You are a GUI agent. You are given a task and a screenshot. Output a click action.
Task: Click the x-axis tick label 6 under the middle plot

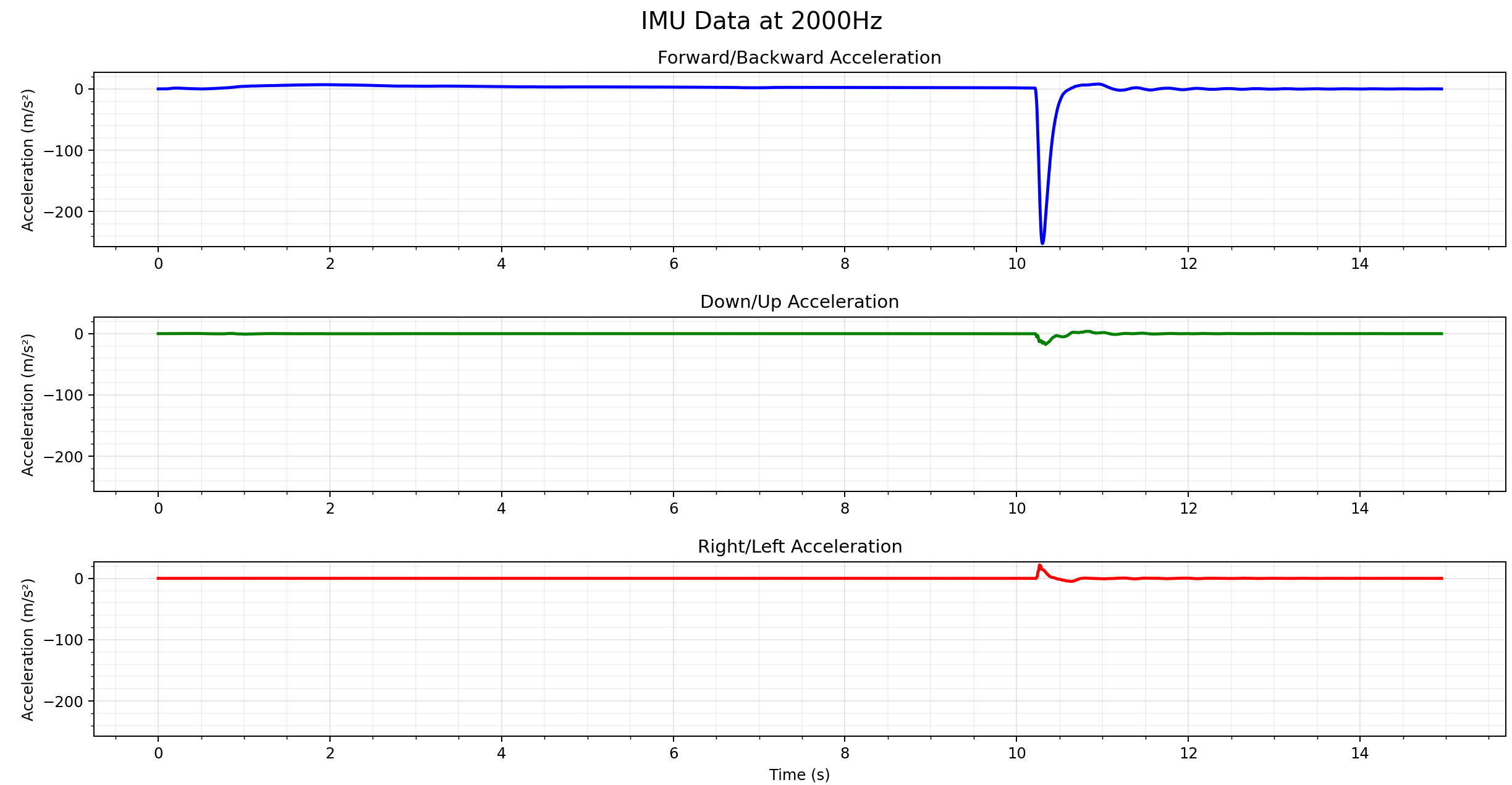coord(674,509)
